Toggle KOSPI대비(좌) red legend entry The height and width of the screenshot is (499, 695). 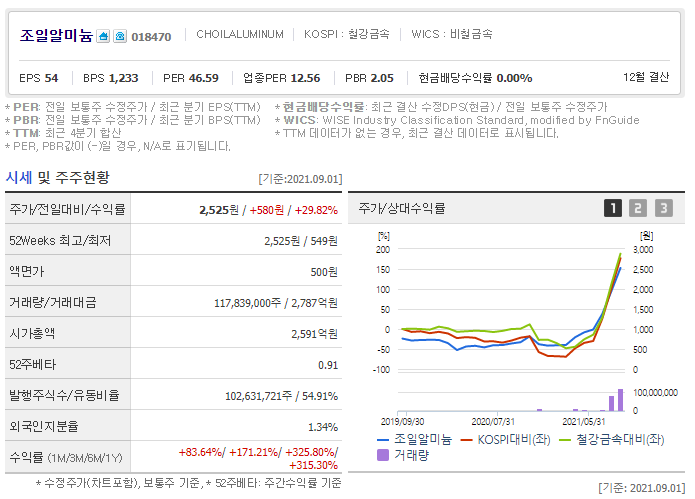[505, 440]
